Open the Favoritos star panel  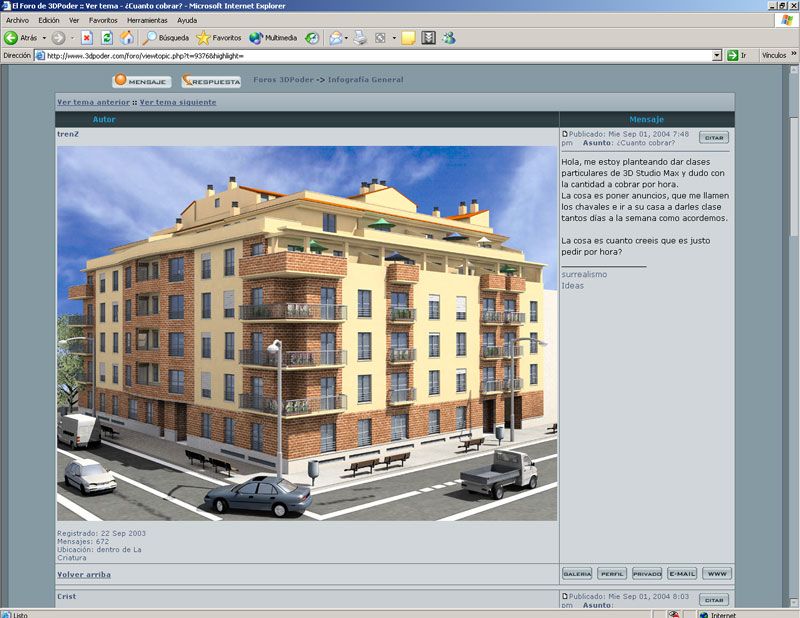219,38
